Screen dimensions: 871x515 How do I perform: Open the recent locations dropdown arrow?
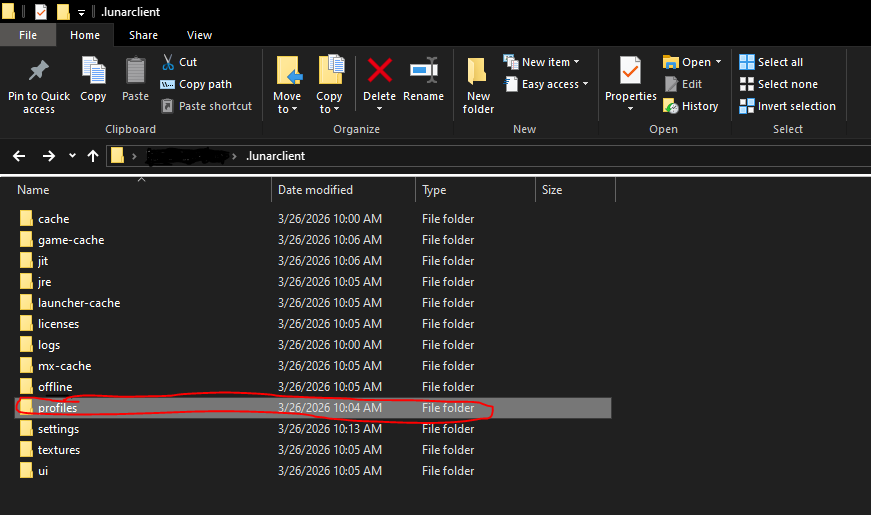[72, 156]
